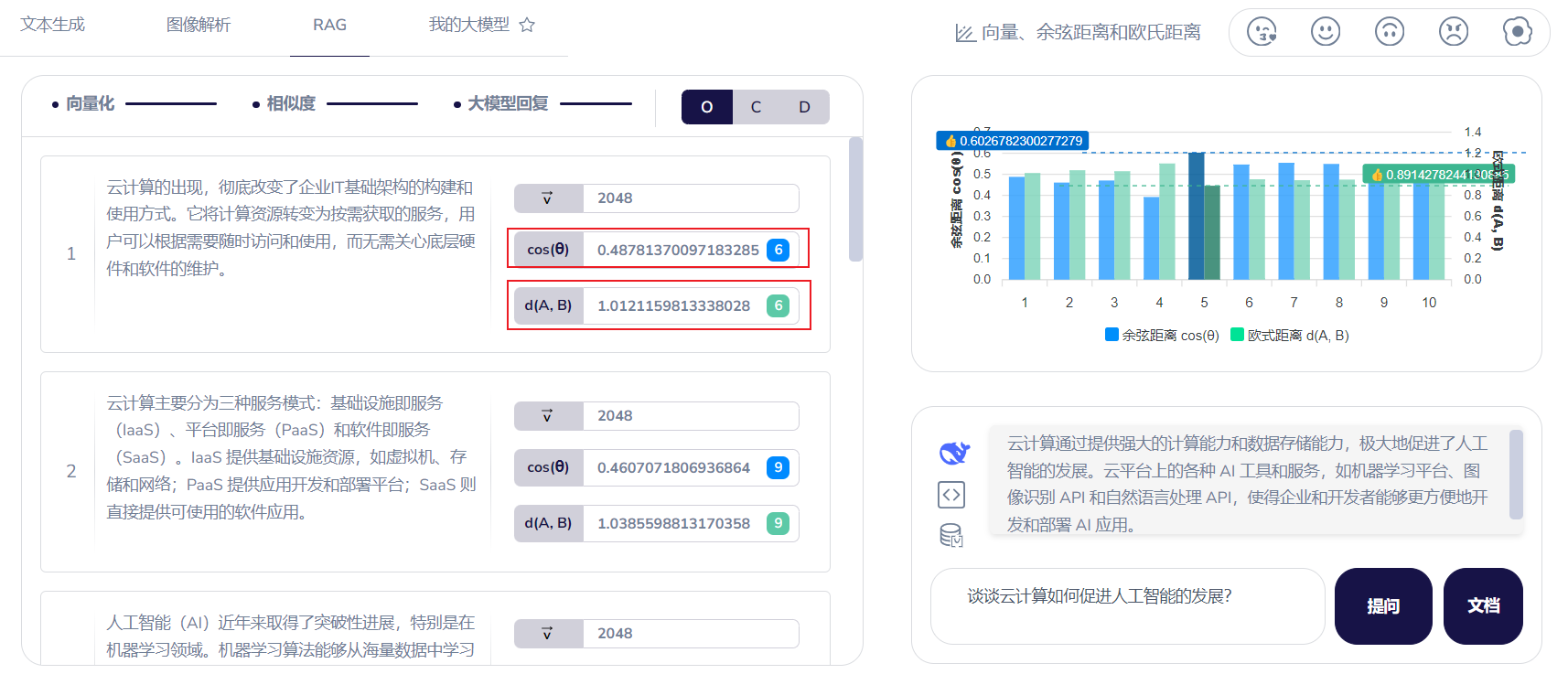Click value 0.48781370097183285
Image resolution: width=1568 pixels, height=674 pixels.
click(678, 250)
